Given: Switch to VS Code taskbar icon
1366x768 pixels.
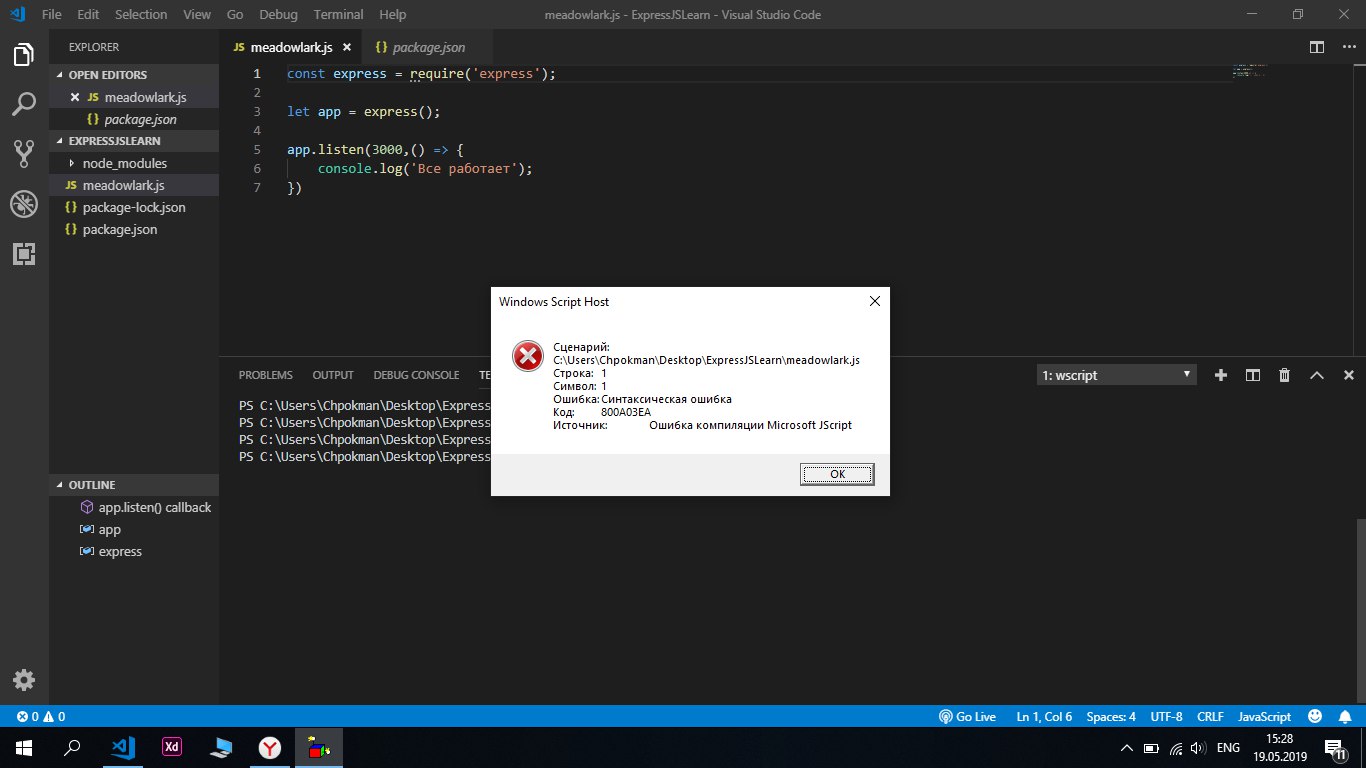Looking at the screenshot, I should [x=122, y=747].
